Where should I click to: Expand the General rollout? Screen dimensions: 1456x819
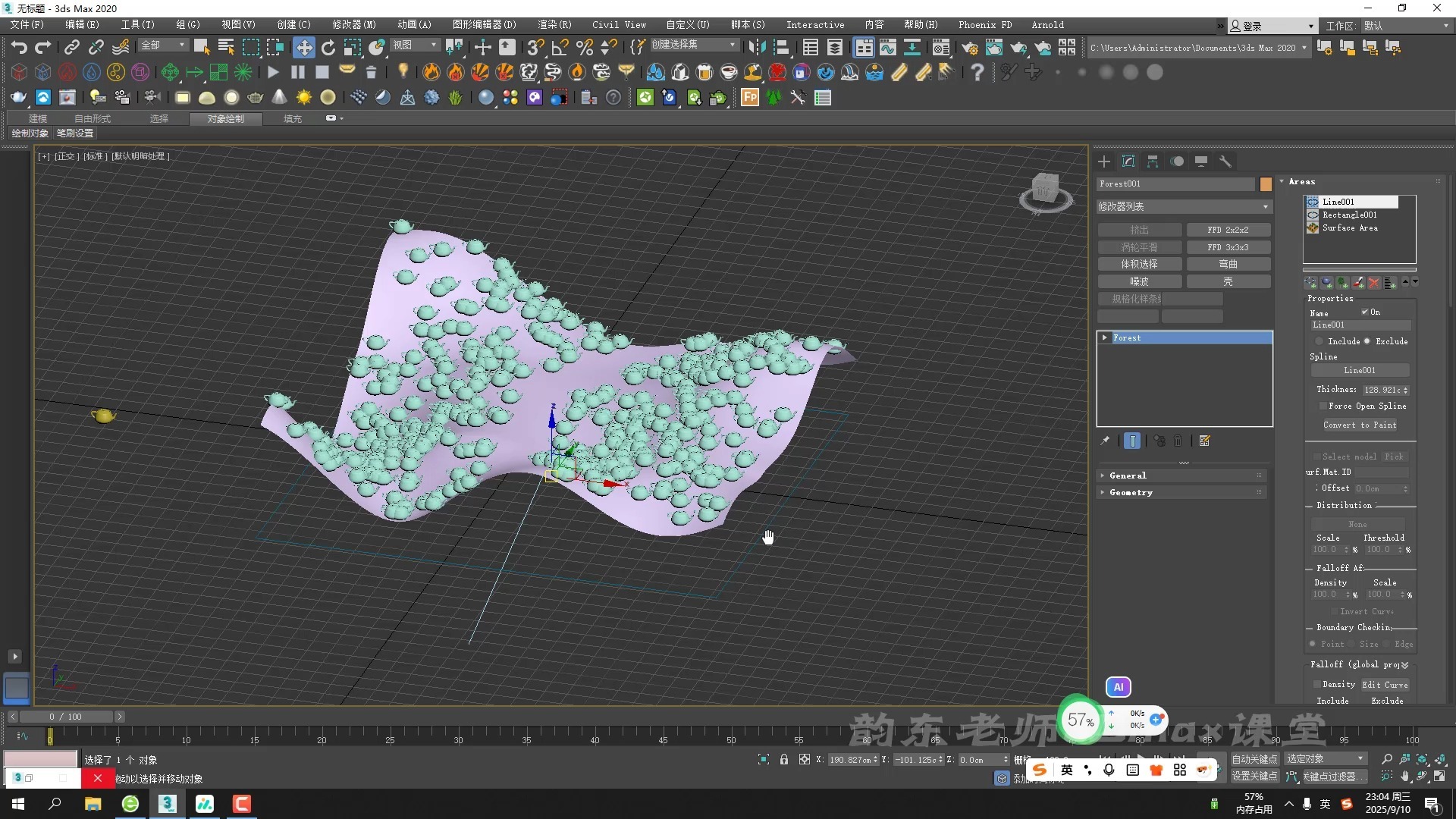(x=1128, y=475)
